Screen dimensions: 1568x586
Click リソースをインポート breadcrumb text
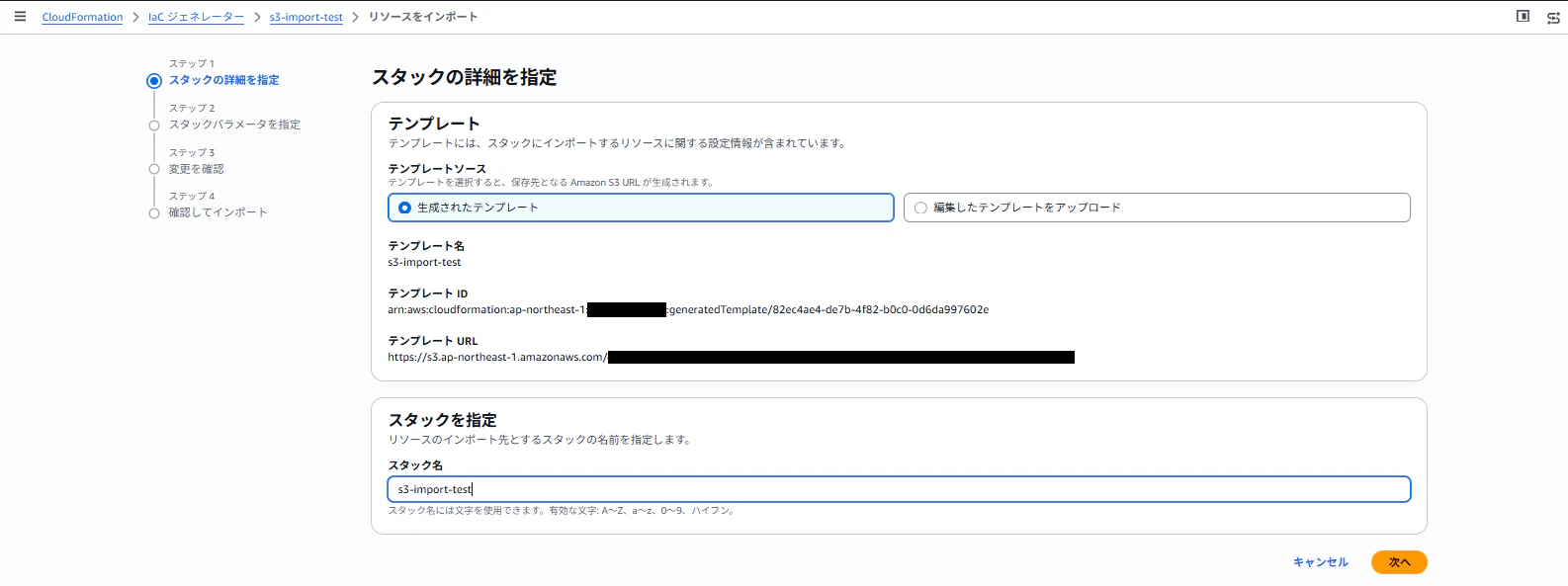423,18
